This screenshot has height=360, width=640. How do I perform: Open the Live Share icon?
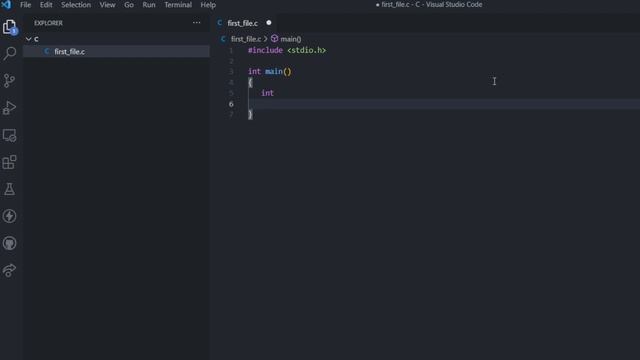(x=9, y=270)
